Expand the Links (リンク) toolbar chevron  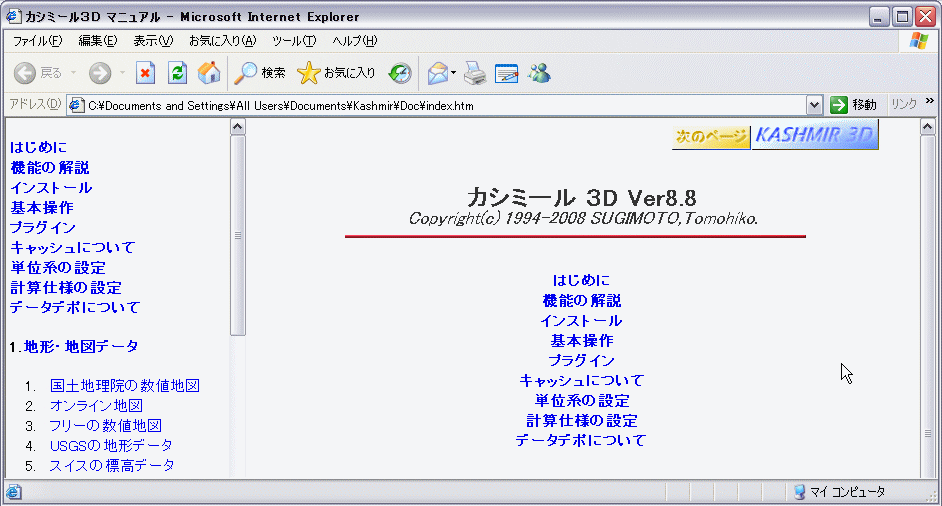pos(930,101)
